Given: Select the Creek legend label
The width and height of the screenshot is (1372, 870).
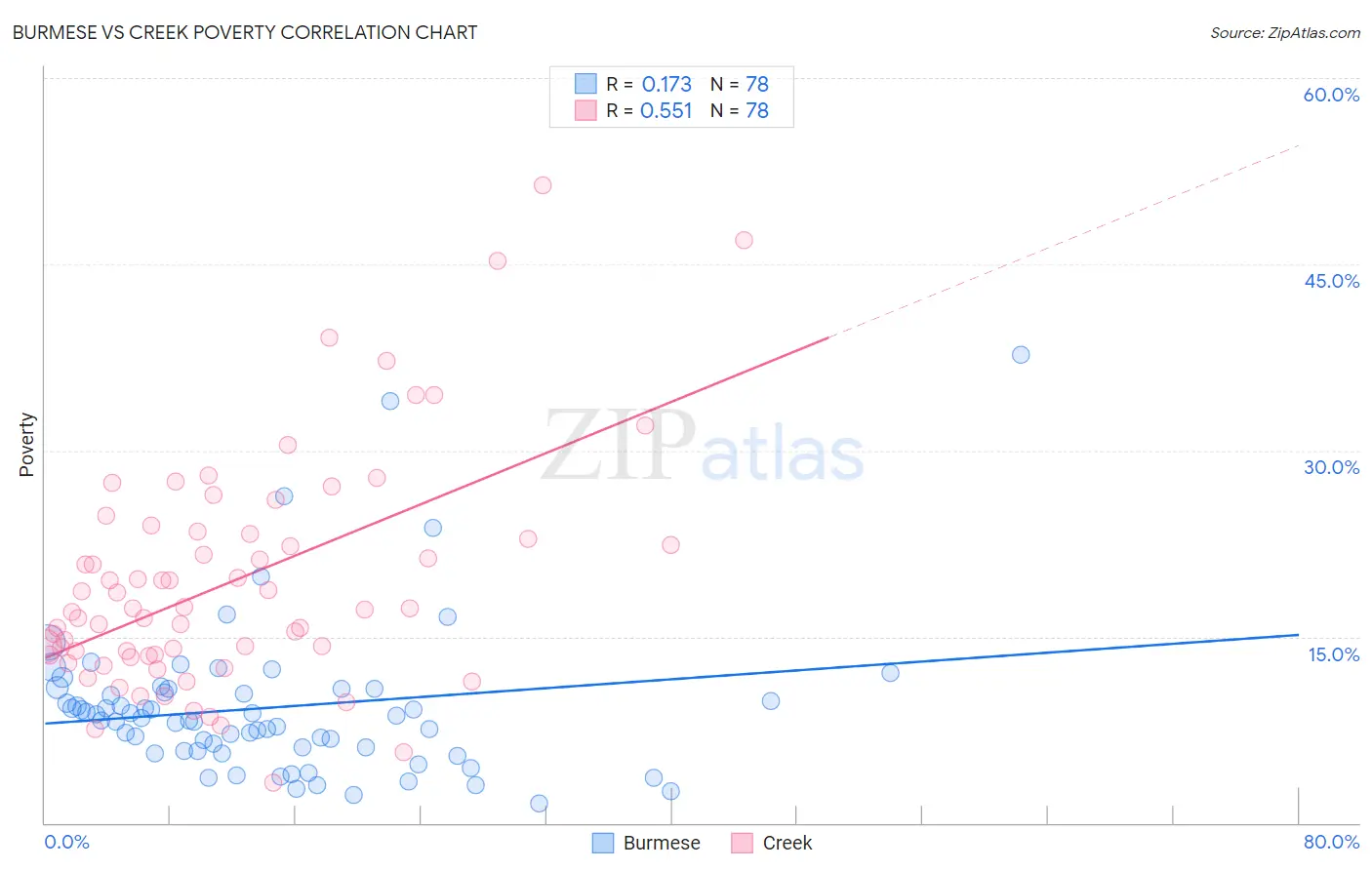Looking at the screenshot, I should point(787,843).
